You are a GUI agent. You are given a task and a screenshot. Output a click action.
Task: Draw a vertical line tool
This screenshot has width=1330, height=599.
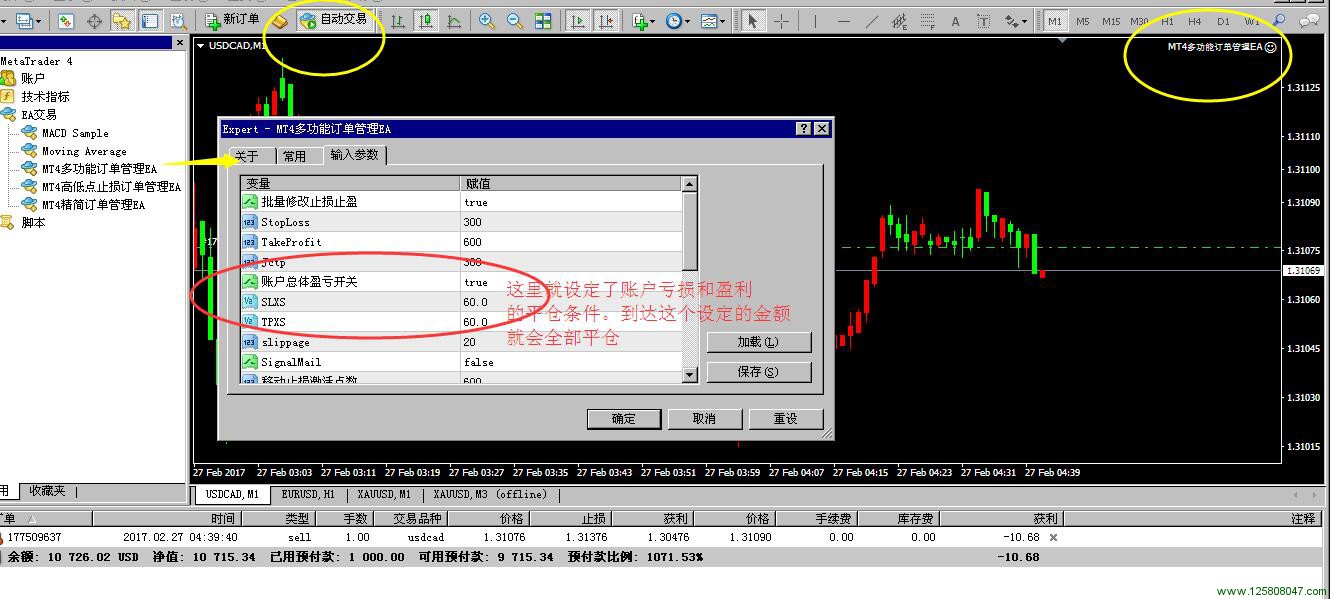[x=815, y=20]
